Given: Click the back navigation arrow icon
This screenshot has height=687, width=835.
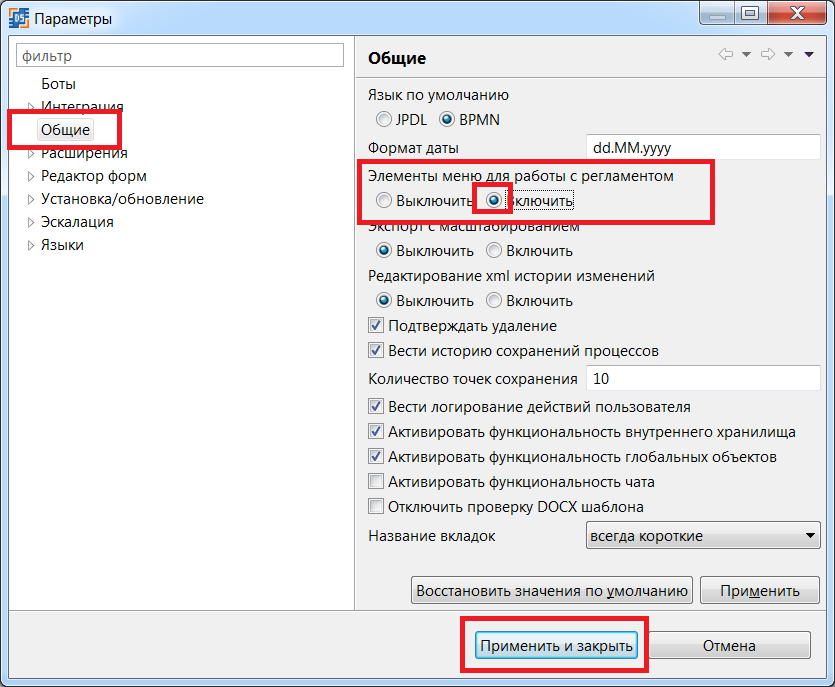Looking at the screenshot, I should 726,54.
